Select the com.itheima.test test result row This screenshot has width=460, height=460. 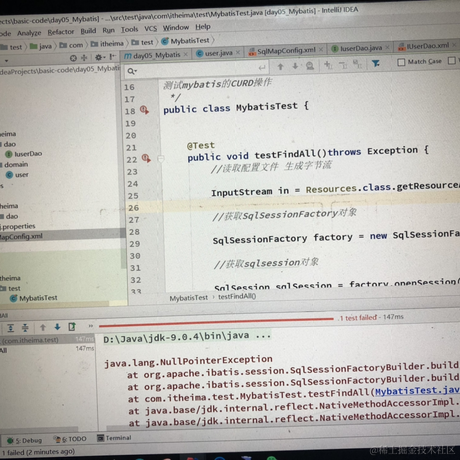[47, 339]
